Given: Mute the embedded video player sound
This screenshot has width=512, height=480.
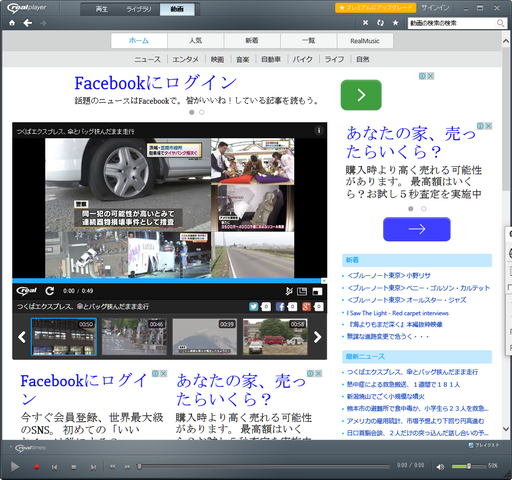Looking at the screenshot, I should pos(289,291).
